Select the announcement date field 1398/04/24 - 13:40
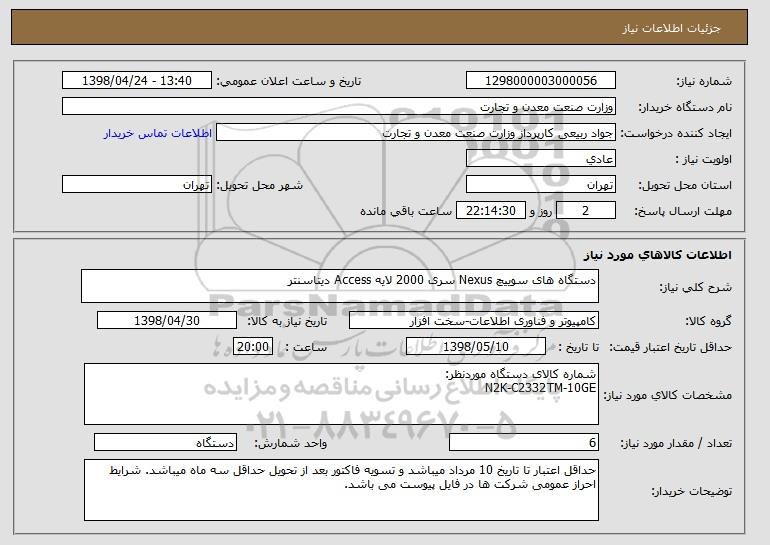770x545 pixels. point(137,81)
